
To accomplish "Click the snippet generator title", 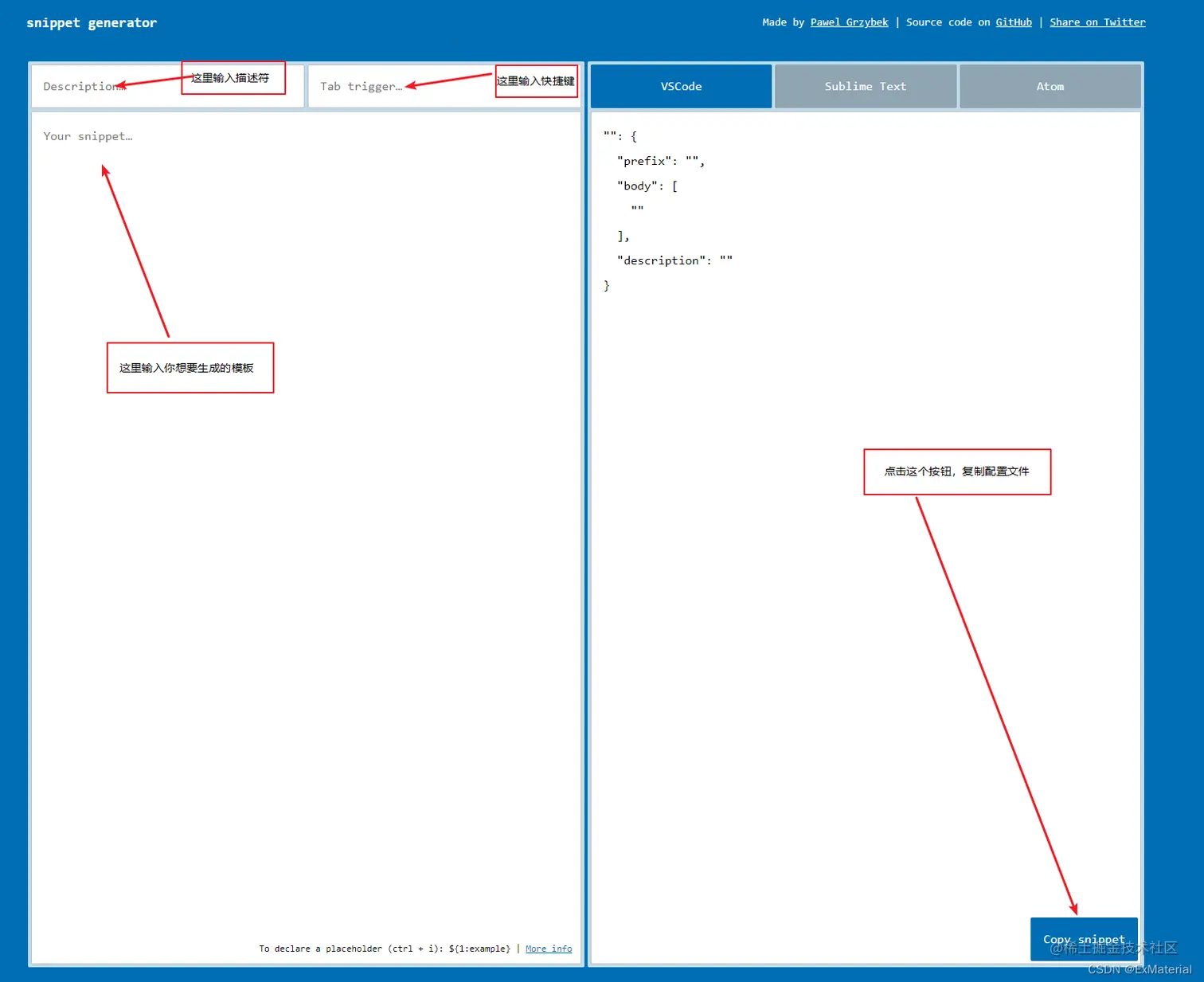I will click(92, 22).
